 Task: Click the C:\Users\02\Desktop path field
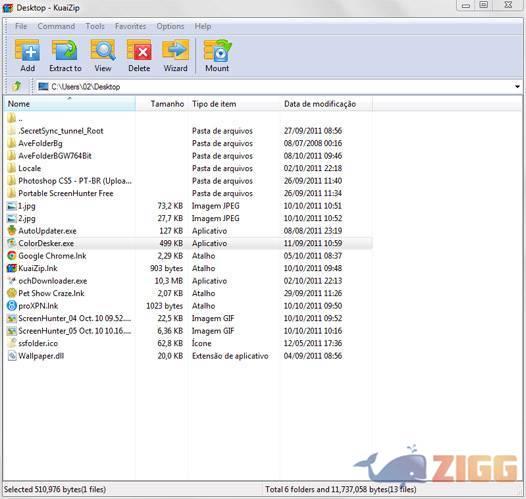(x=275, y=87)
